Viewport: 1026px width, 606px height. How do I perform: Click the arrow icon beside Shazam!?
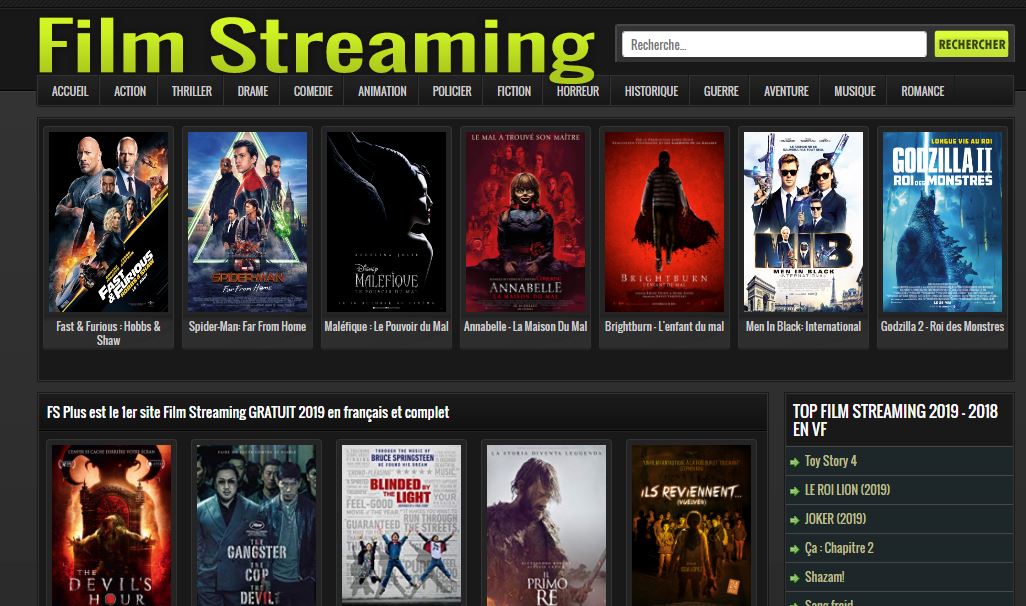[x=794, y=578]
